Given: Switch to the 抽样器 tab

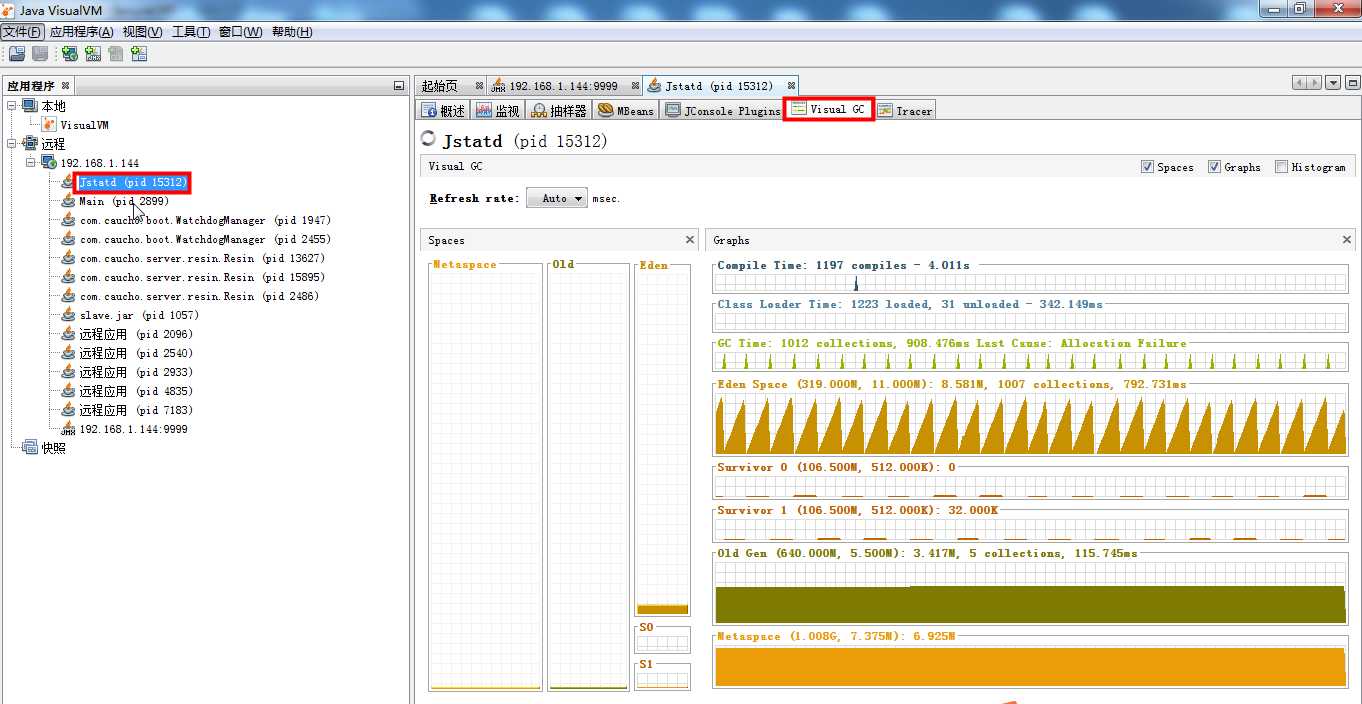Looking at the screenshot, I should tap(559, 111).
